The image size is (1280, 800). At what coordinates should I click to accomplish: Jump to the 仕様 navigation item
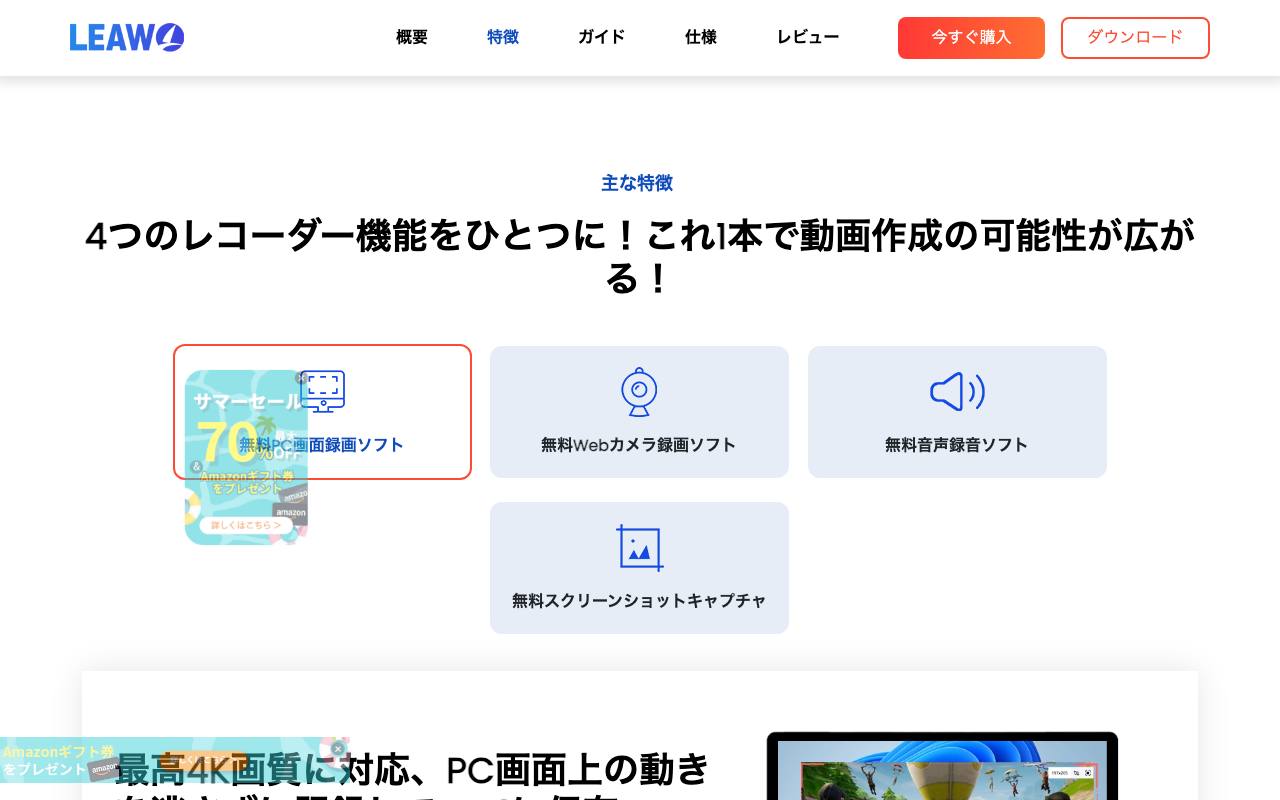coord(701,37)
